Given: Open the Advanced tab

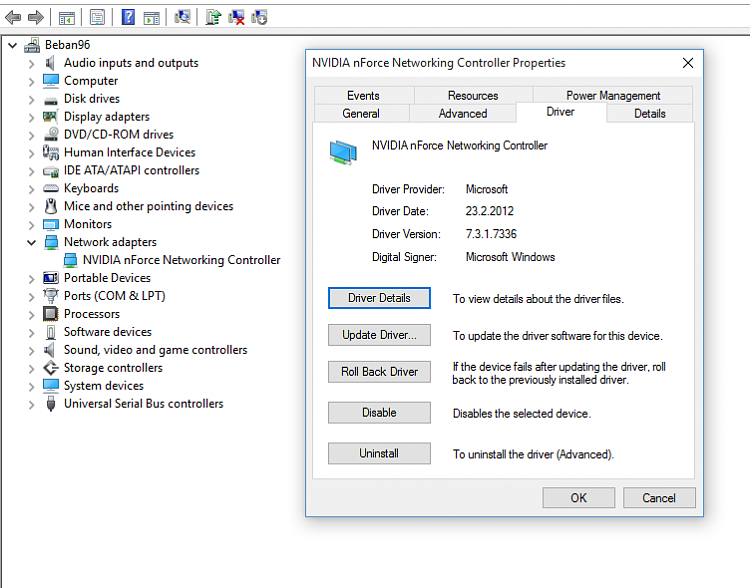Looking at the screenshot, I should pos(463,113).
